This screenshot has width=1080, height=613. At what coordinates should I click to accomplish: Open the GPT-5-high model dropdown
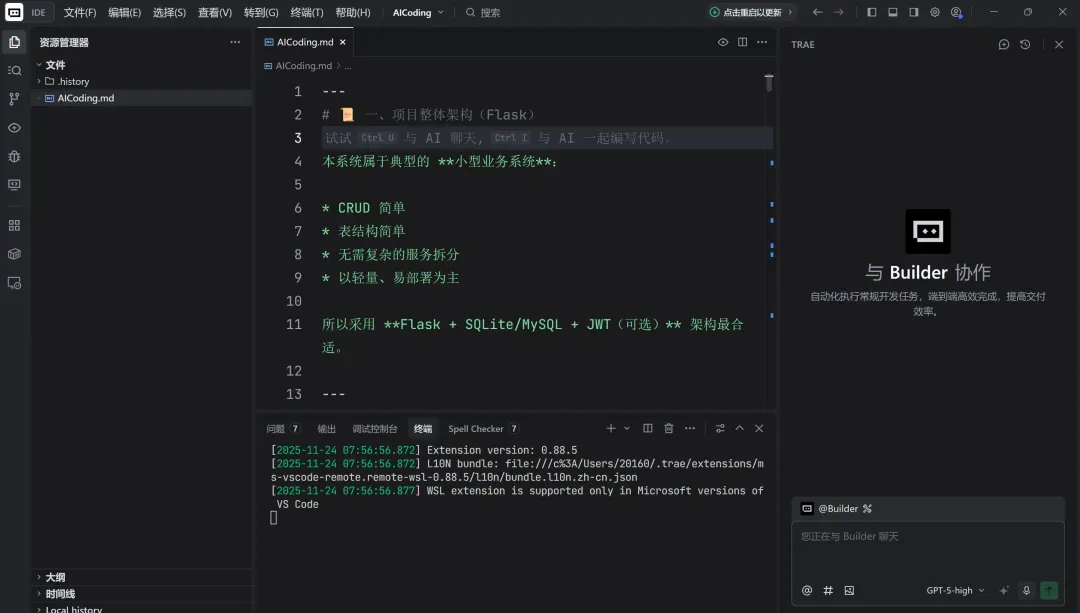point(955,590)
